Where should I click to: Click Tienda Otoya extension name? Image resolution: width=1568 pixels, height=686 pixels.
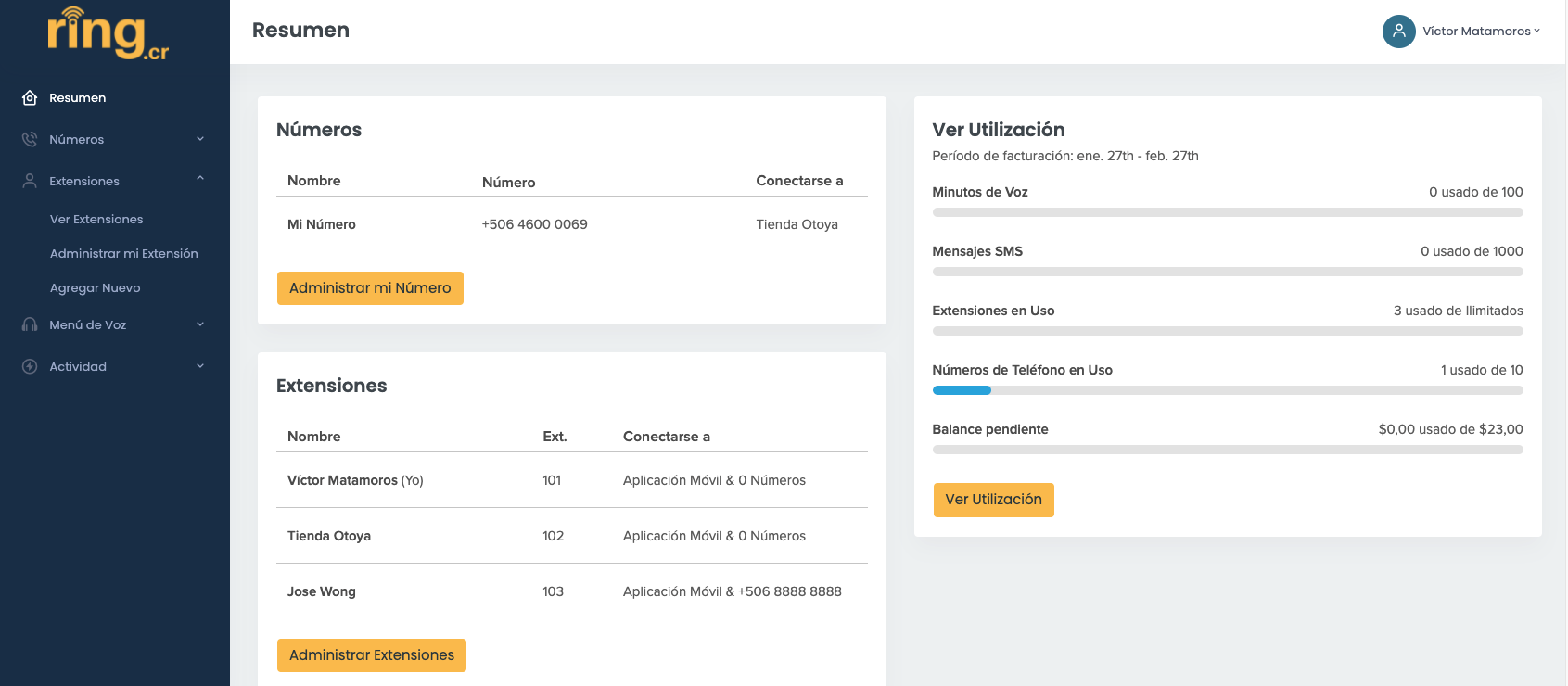[x=329, y=536]
